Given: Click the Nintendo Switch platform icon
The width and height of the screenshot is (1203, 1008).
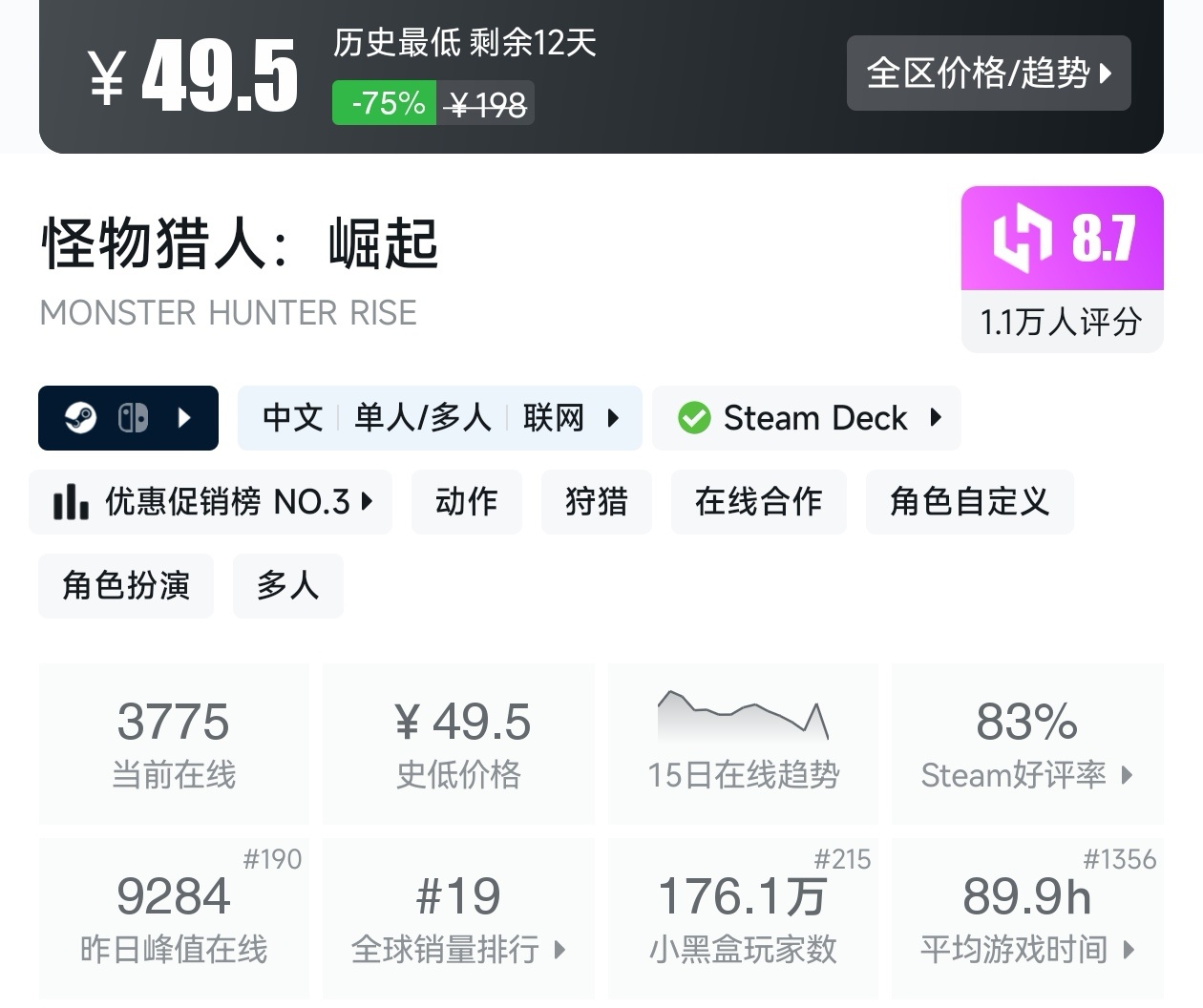Looking at the screenshot, I should 133,418.
